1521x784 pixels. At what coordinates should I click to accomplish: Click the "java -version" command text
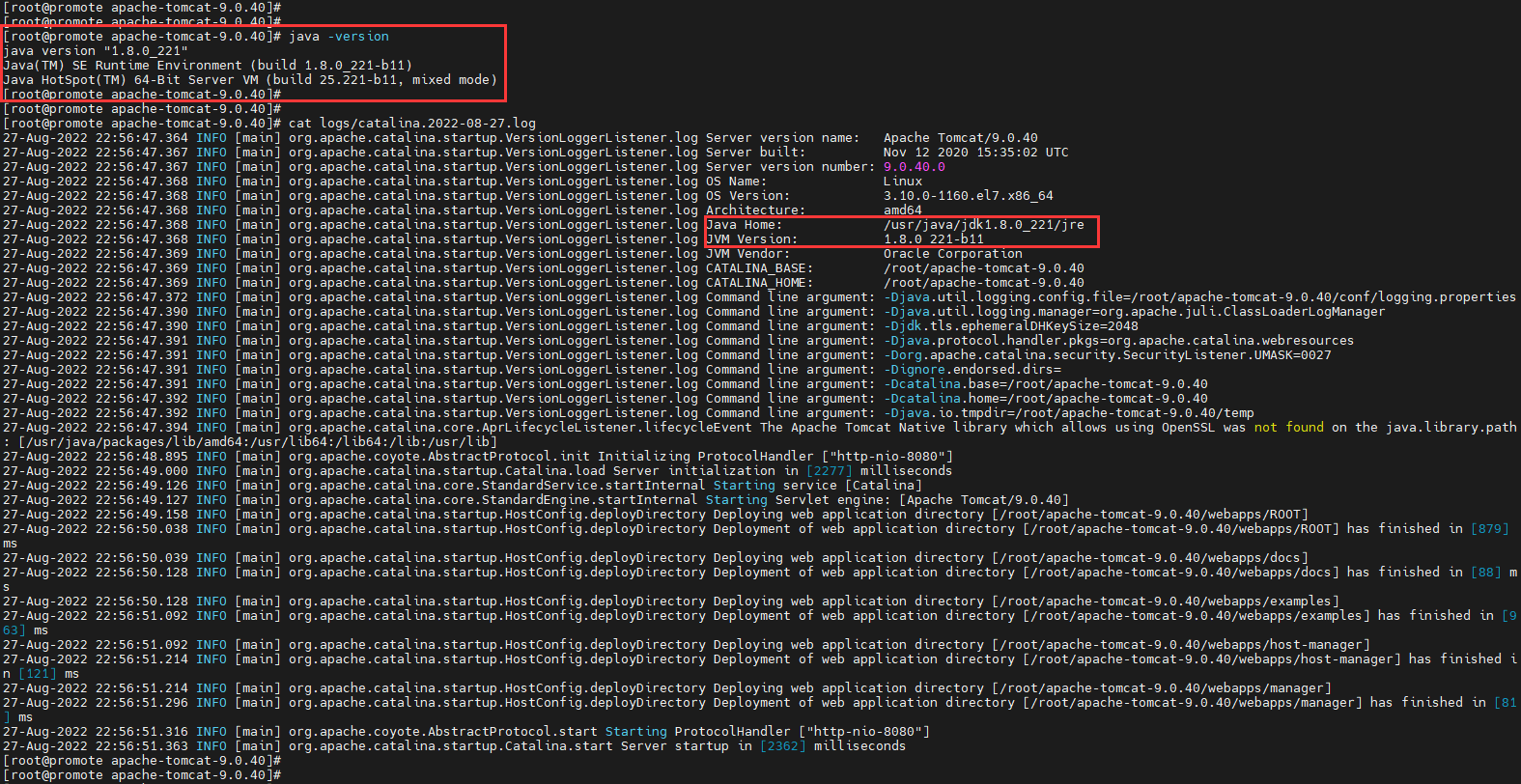click(x=339, y=37)
